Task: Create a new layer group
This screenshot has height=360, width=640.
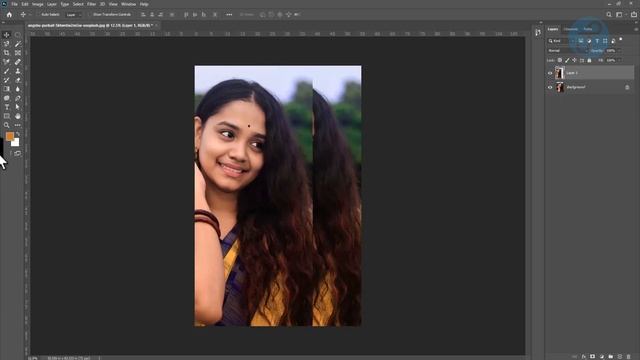Action: tap(611, 356)
